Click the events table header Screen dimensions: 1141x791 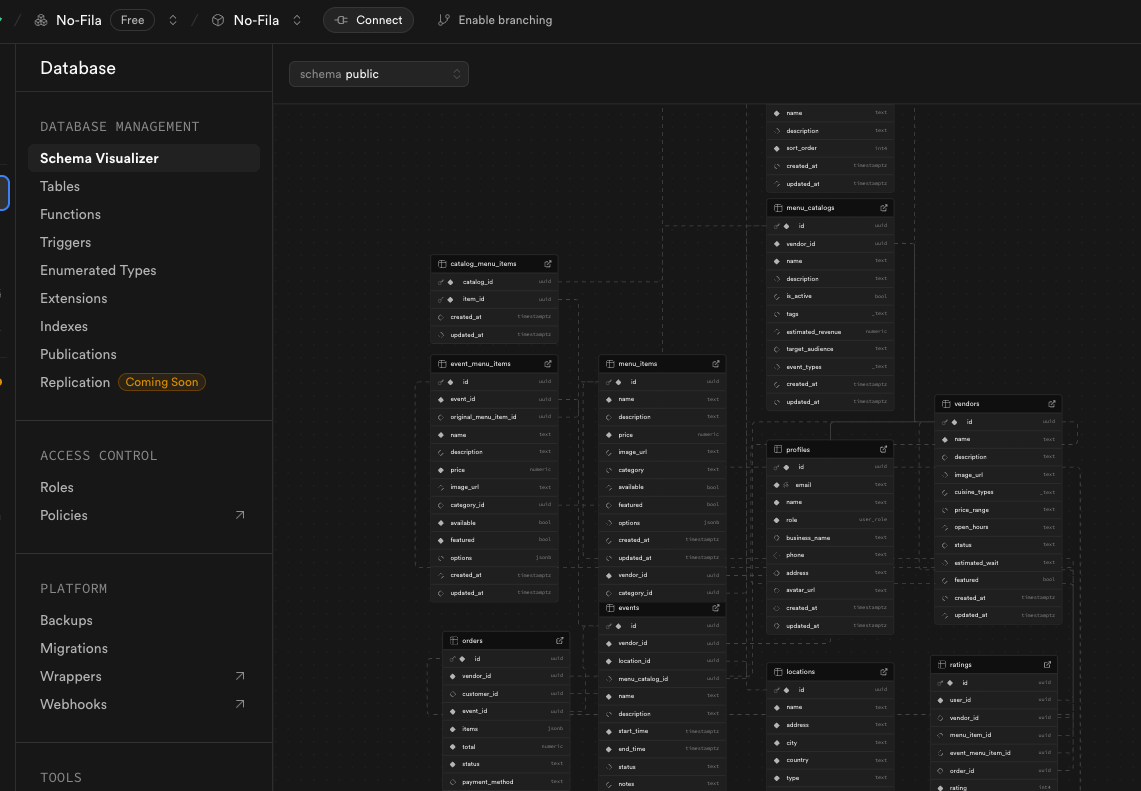pyautogui.click(x=662, y=608)
